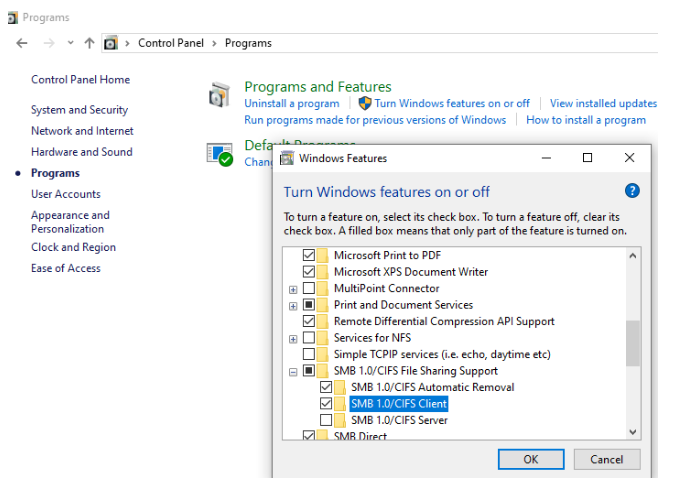Click the Windows Features dialog title icon
The height and width of the screenshot is (500, 676).
287,158
